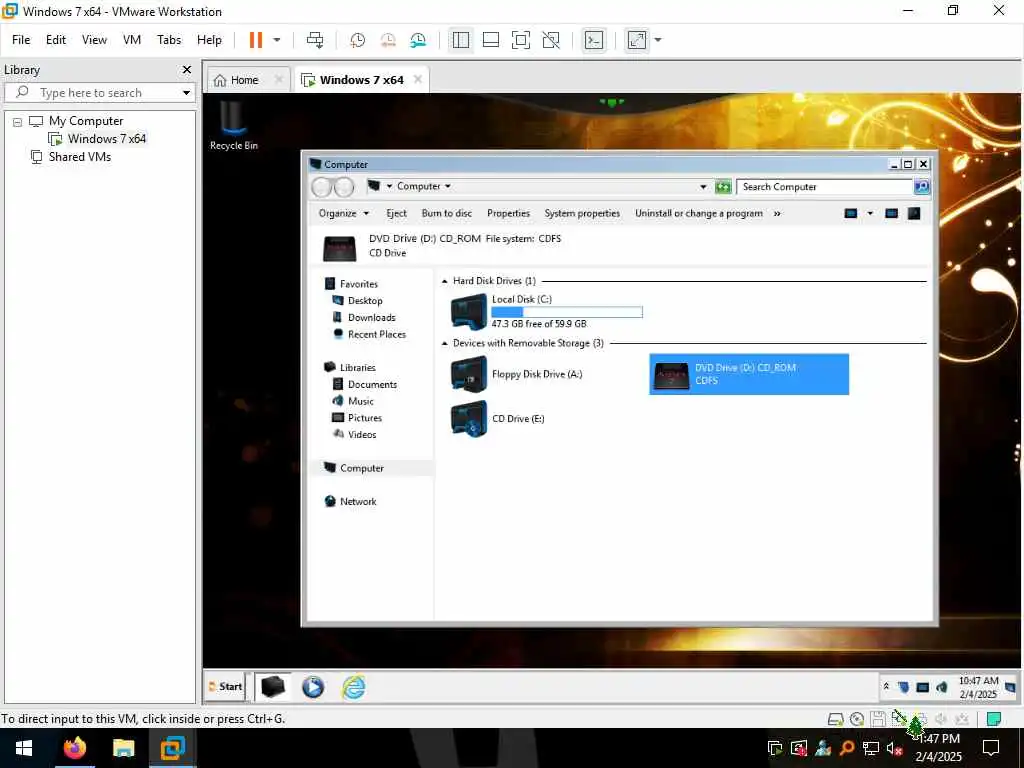The image size is (1024, 768).
Task: Click the help icon in Computer window
Action: point(914,214)
